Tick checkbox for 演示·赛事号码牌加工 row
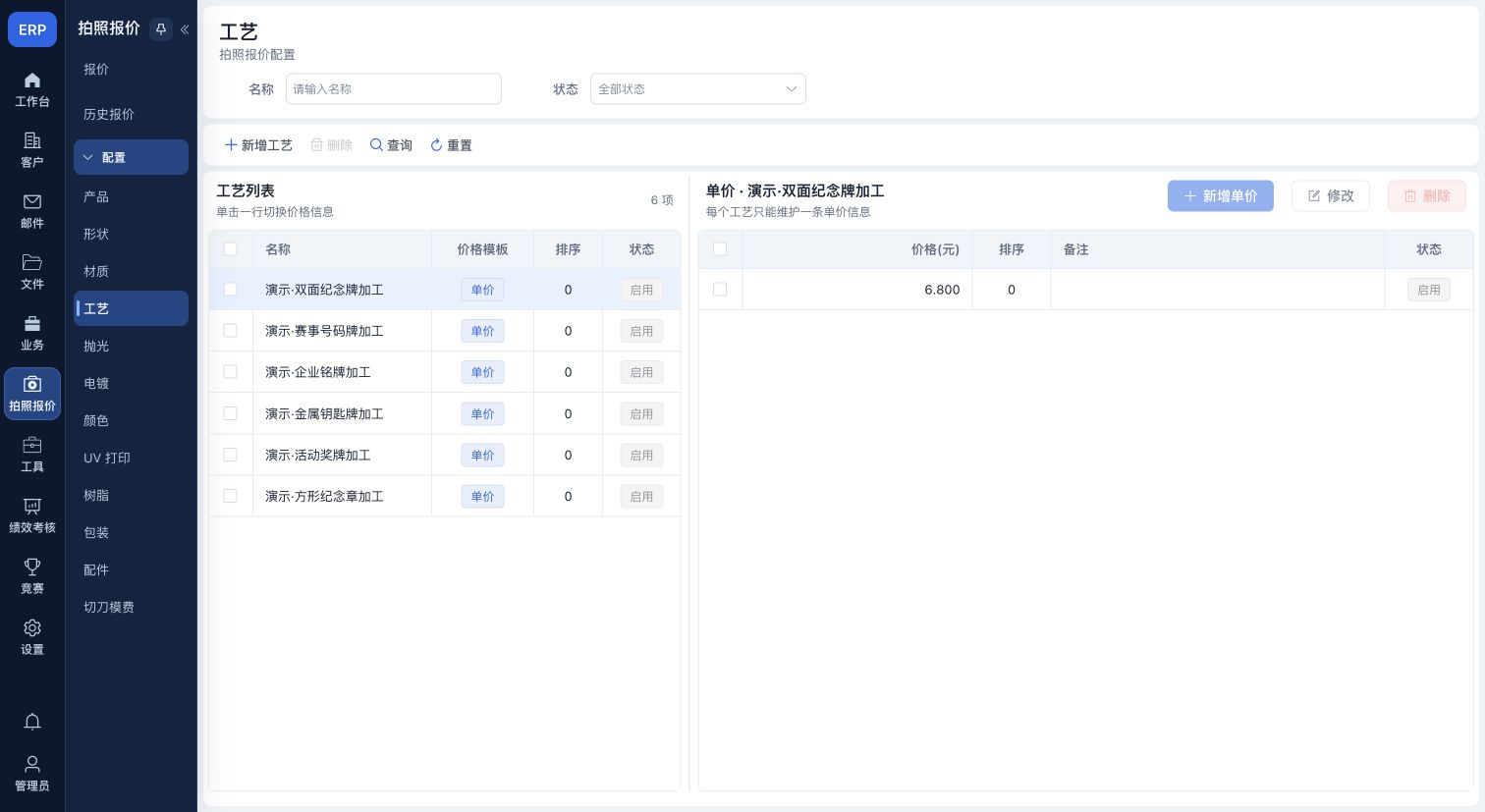Viewport: 1485px width, 812px height. pos(231,331)
